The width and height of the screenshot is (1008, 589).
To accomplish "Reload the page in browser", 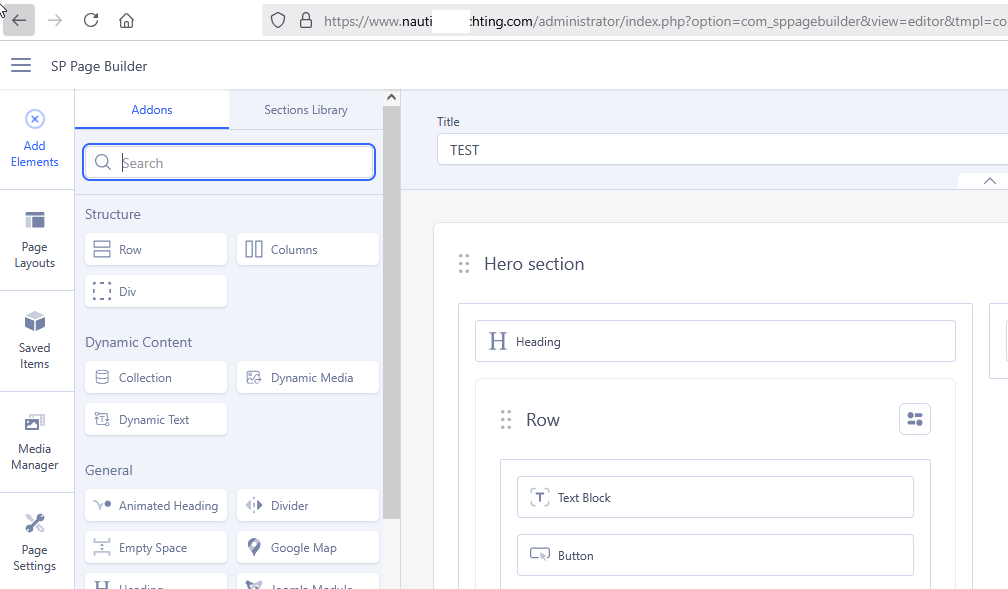I will 91,20.
